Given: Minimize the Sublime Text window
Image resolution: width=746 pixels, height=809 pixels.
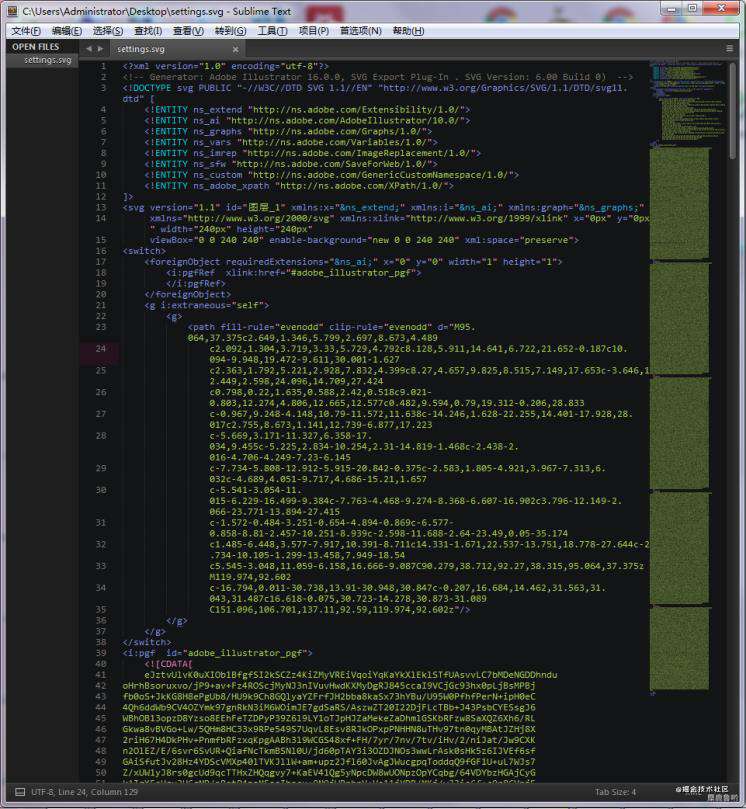Looking at the screenshot, I should [x=672, y=9].
